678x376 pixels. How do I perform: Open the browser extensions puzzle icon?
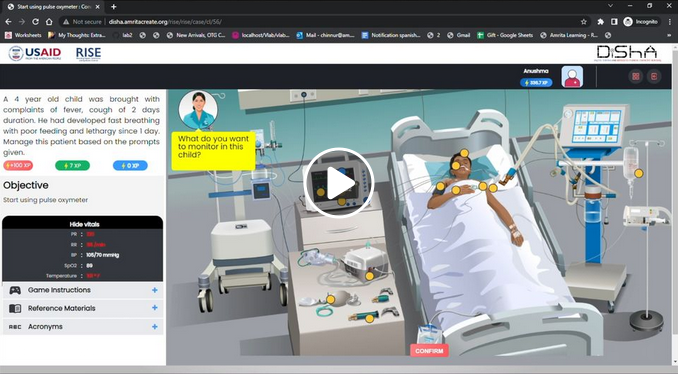click(x=601, y=22)
